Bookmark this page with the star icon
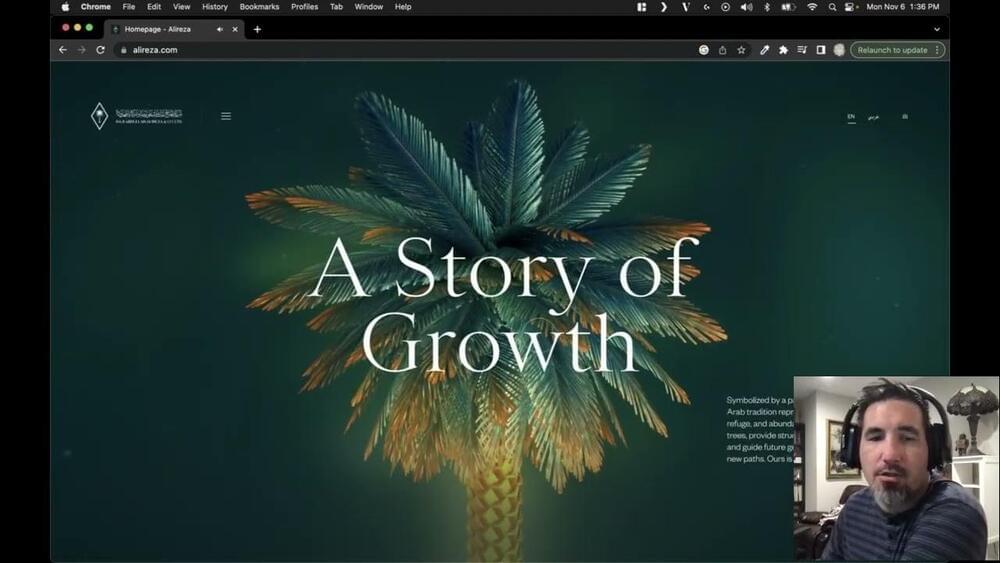This screenshot has height=563, width=1000. 741,50
